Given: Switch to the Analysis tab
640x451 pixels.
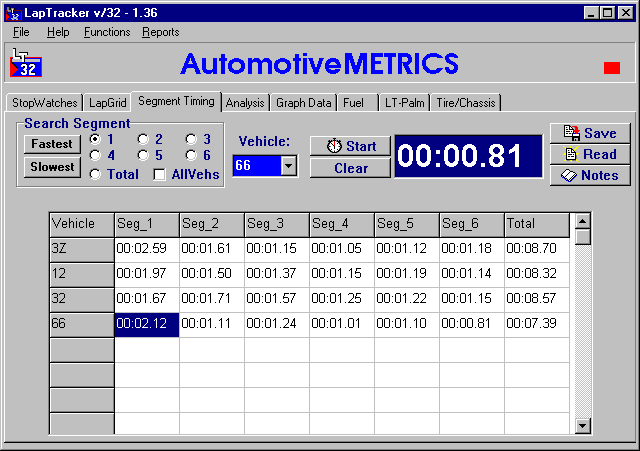Looking at the screenshot, I should [245, 103].
